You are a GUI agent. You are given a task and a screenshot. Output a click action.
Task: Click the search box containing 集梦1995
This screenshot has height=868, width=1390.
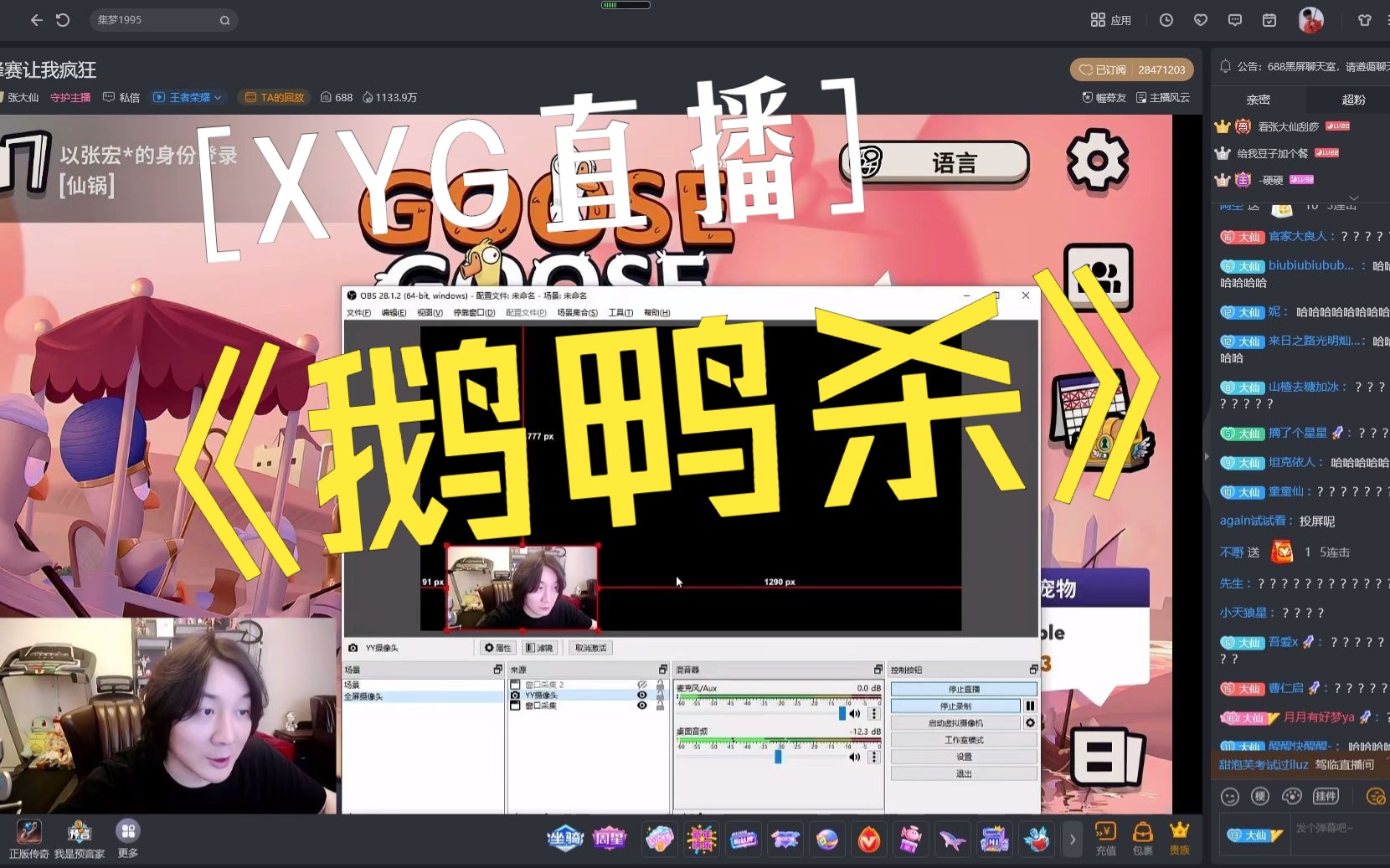click(163, 20)
